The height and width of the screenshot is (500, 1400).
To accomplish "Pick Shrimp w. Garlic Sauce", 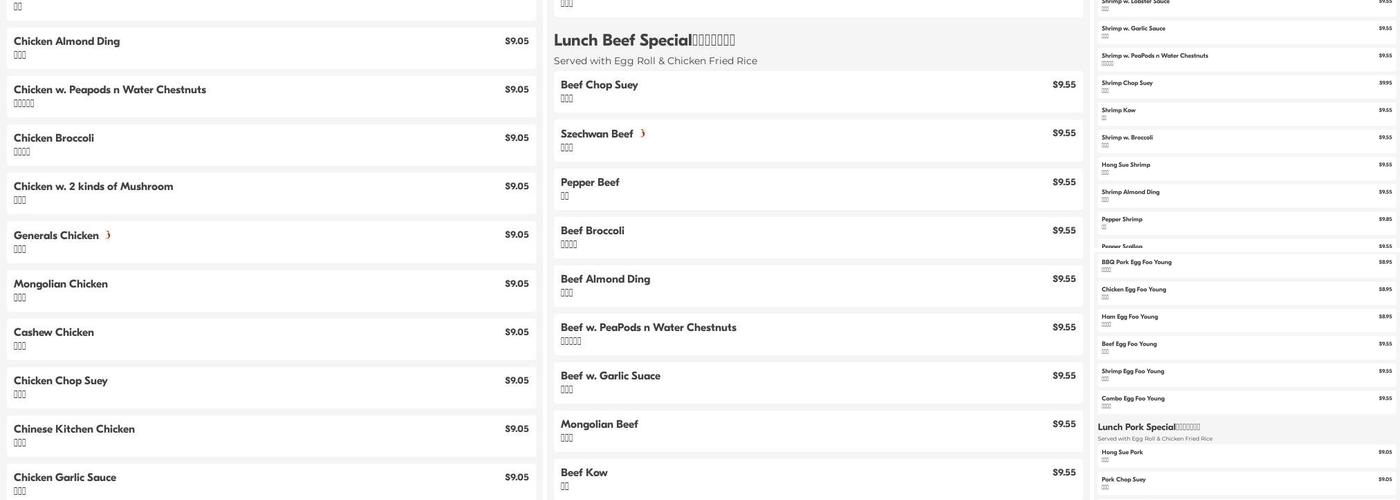I will point(1133,29).
